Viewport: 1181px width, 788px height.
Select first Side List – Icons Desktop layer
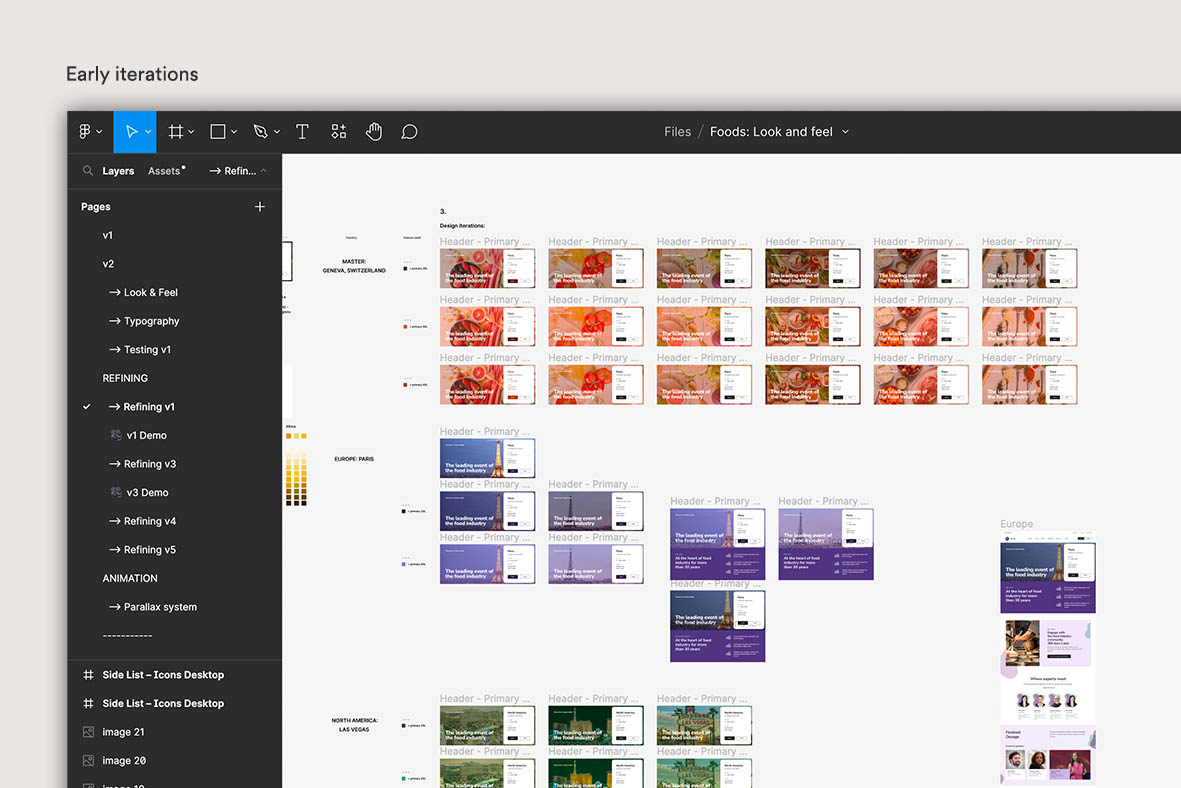click(163, 675)
